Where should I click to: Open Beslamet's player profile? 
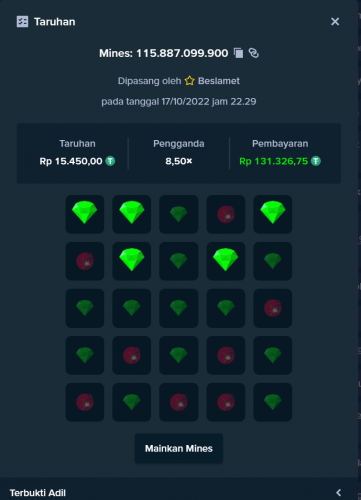click(219, 81)
